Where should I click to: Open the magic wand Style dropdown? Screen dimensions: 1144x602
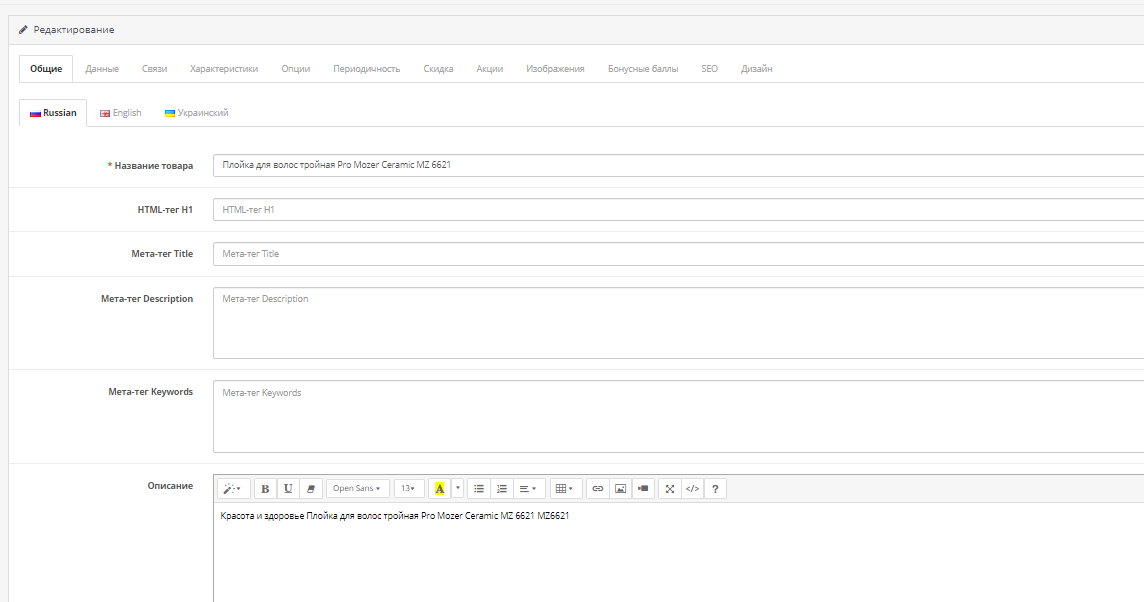(233, 489)
